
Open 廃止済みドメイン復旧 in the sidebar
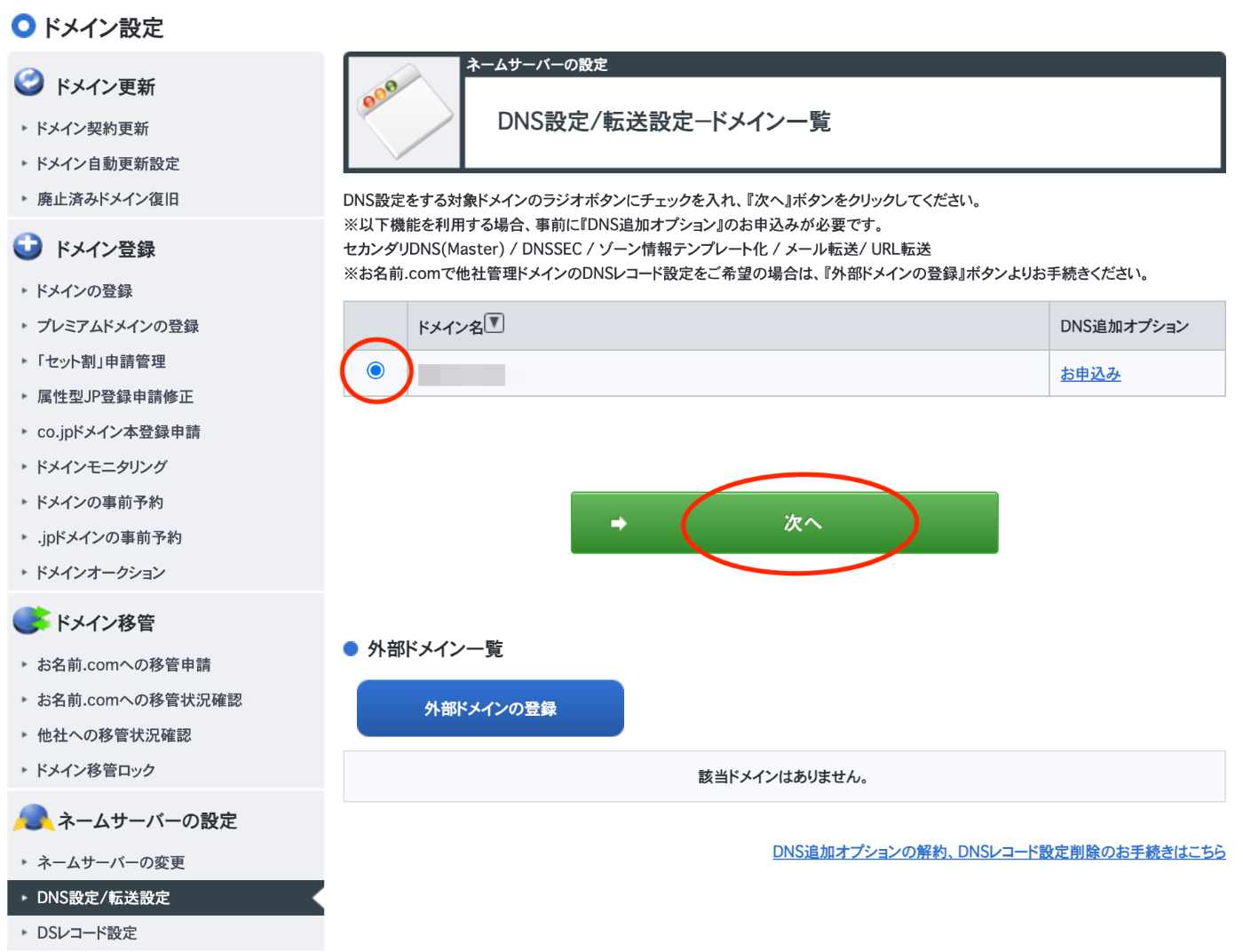pyautogui.click(x=108, y=199)
